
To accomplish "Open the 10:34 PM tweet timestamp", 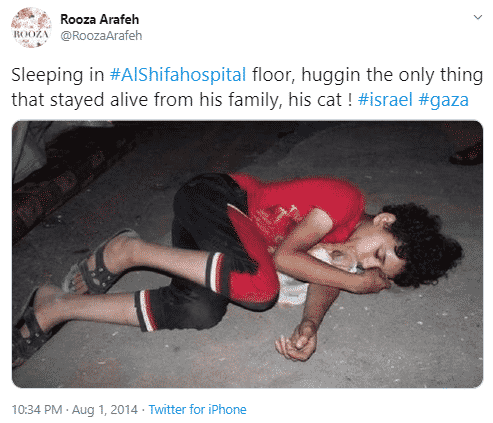I will click(x=37, y=409).
